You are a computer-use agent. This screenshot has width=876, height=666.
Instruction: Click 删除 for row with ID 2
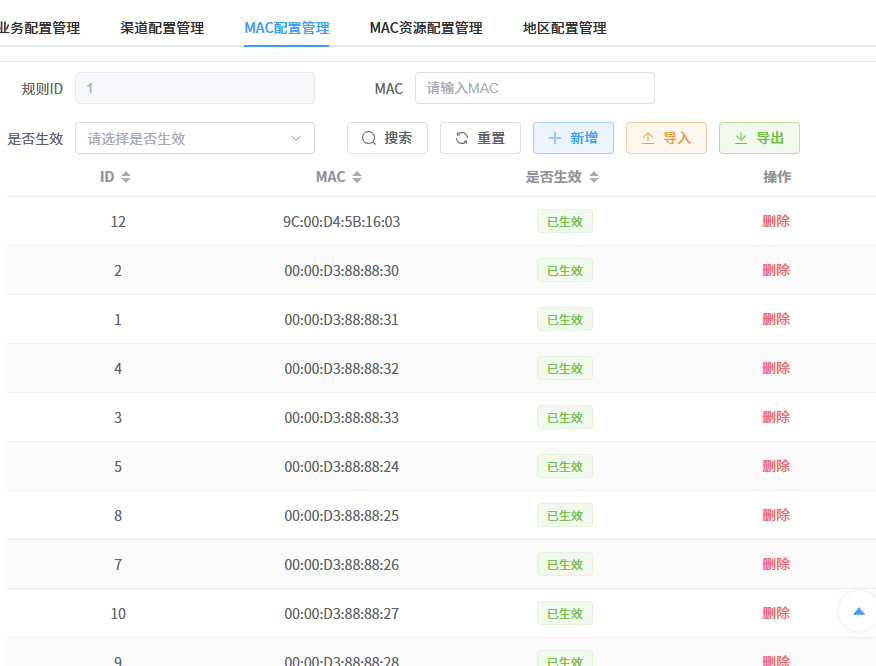click(778, 270)
